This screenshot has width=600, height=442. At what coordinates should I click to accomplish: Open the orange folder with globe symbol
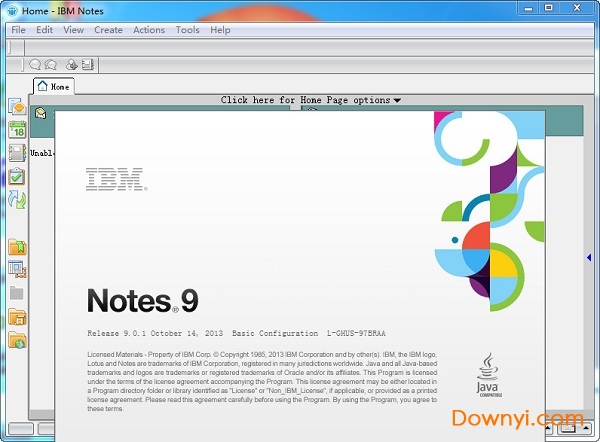point(17,340)
